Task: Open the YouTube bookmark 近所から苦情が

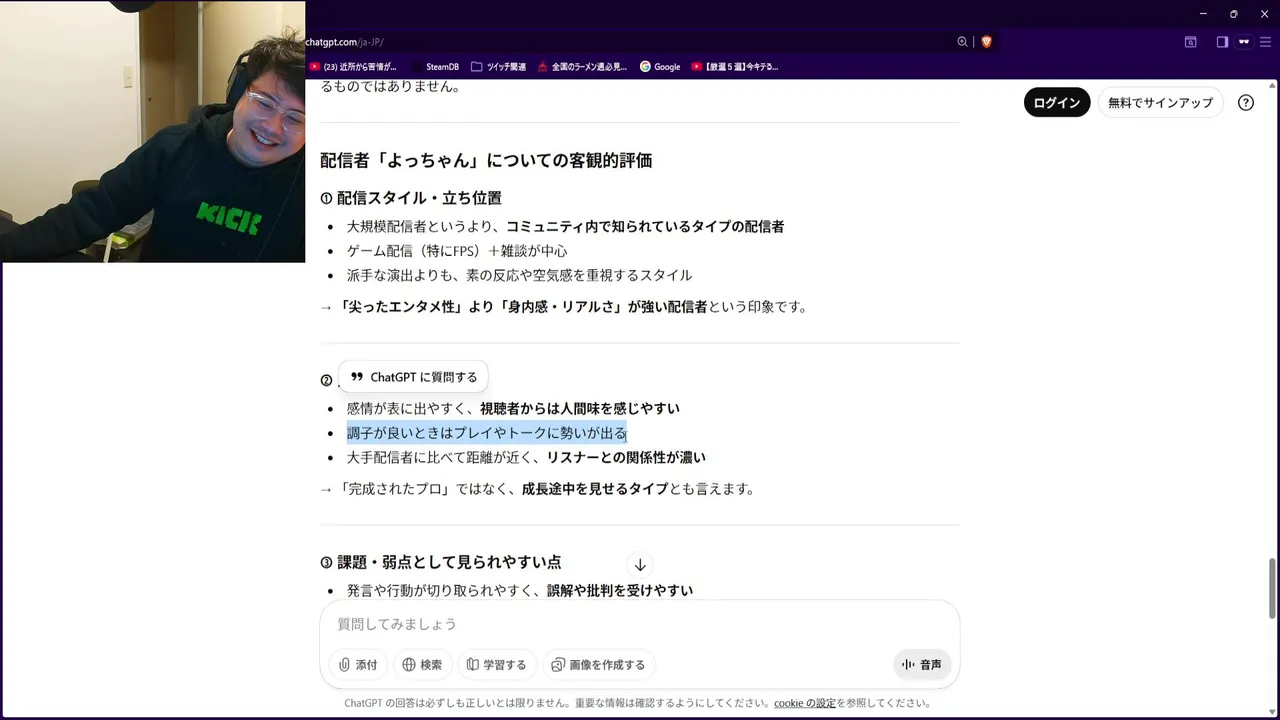Action: [353, 67]
